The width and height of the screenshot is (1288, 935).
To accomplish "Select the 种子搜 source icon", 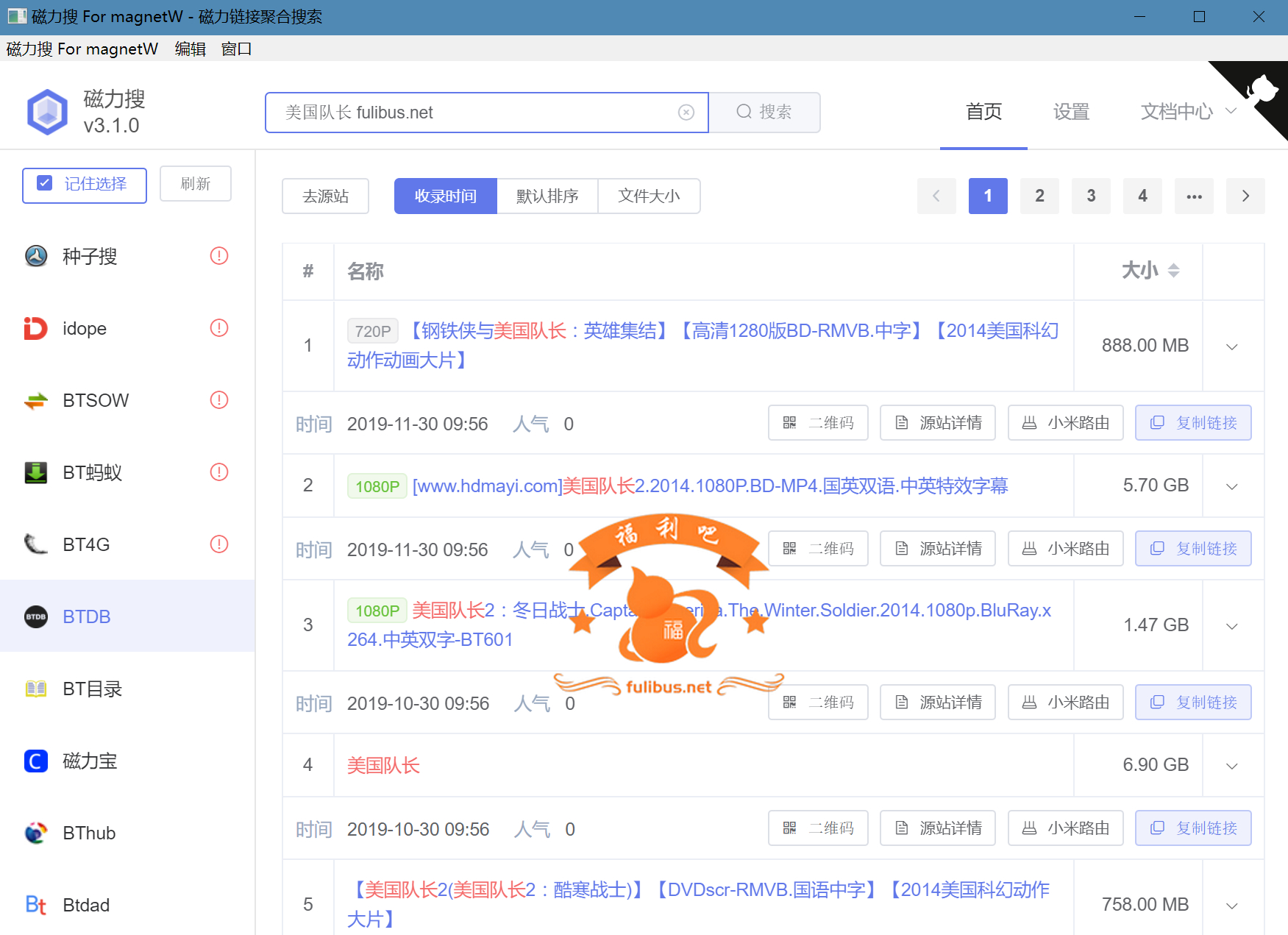I will [36, 256].
